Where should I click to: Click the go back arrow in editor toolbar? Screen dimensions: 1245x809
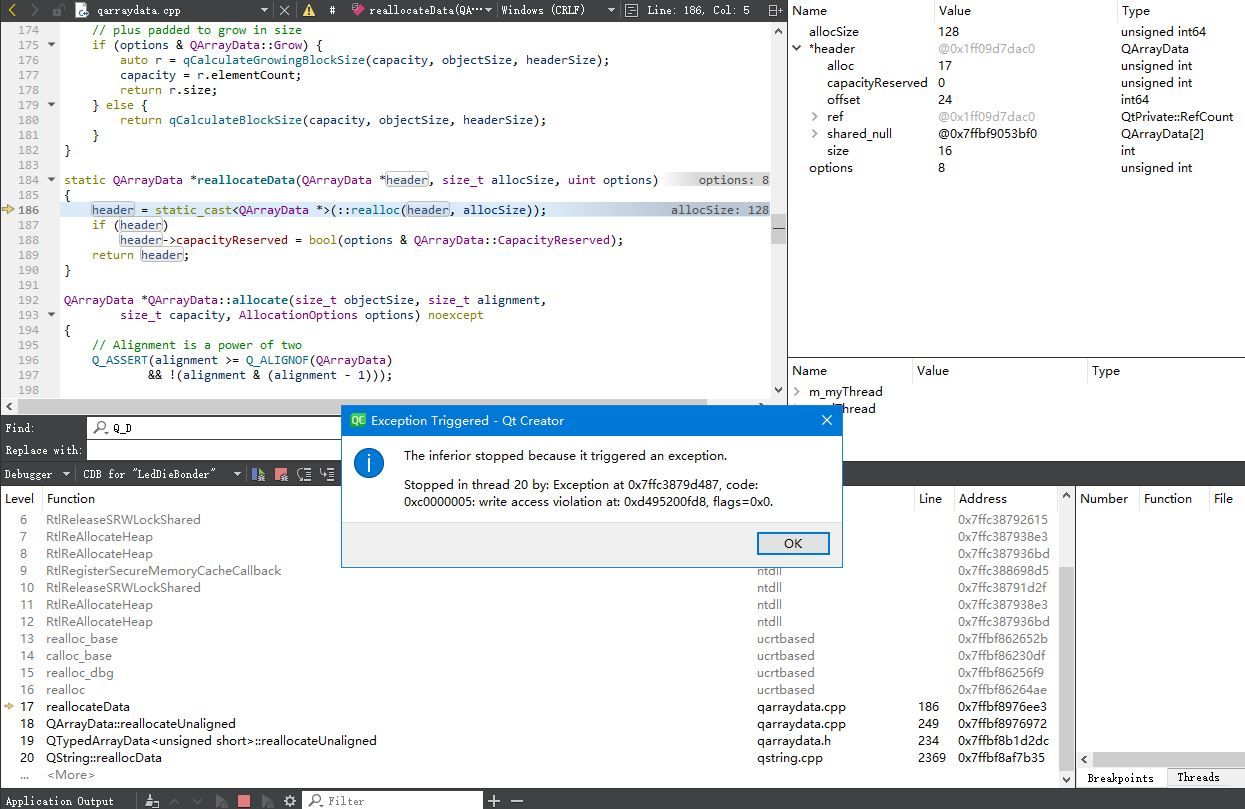coord(12,10)
